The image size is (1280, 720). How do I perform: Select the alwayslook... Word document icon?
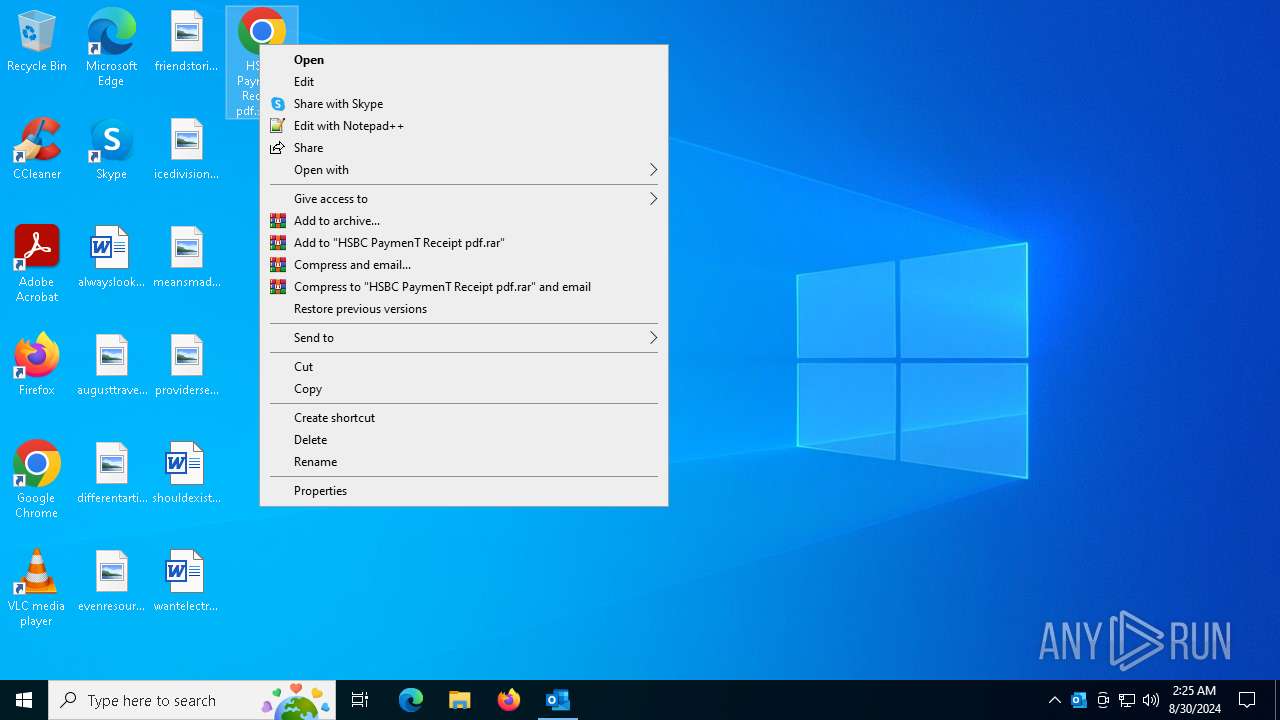coord(111,258)
